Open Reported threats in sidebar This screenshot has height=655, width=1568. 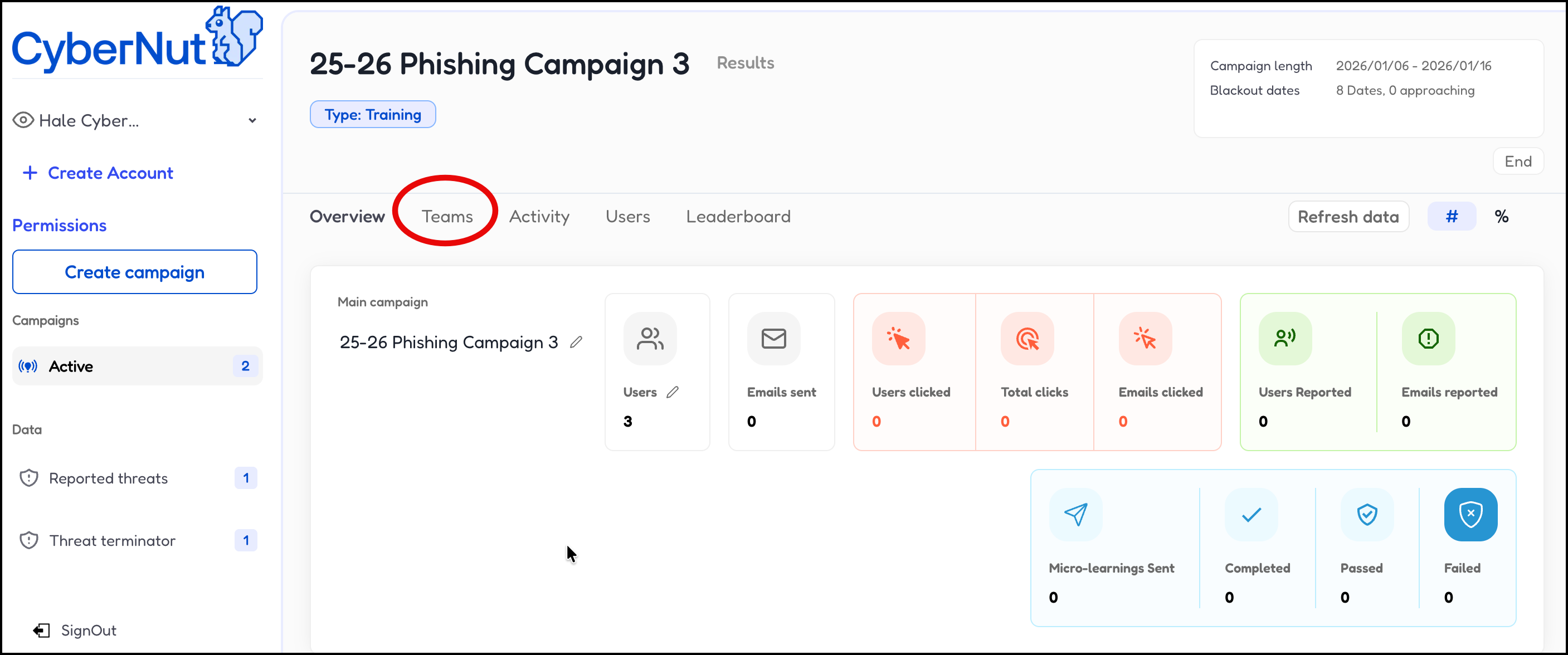tap(108, 478)
